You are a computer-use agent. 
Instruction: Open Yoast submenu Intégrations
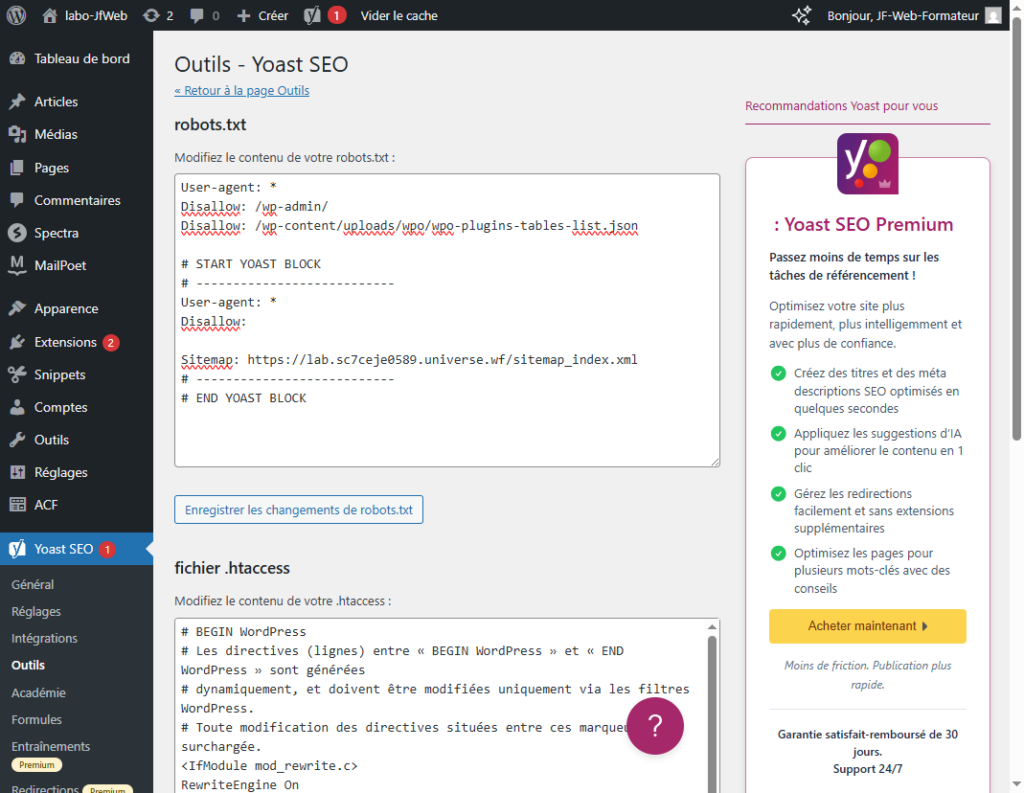click(x=44, y=638)
